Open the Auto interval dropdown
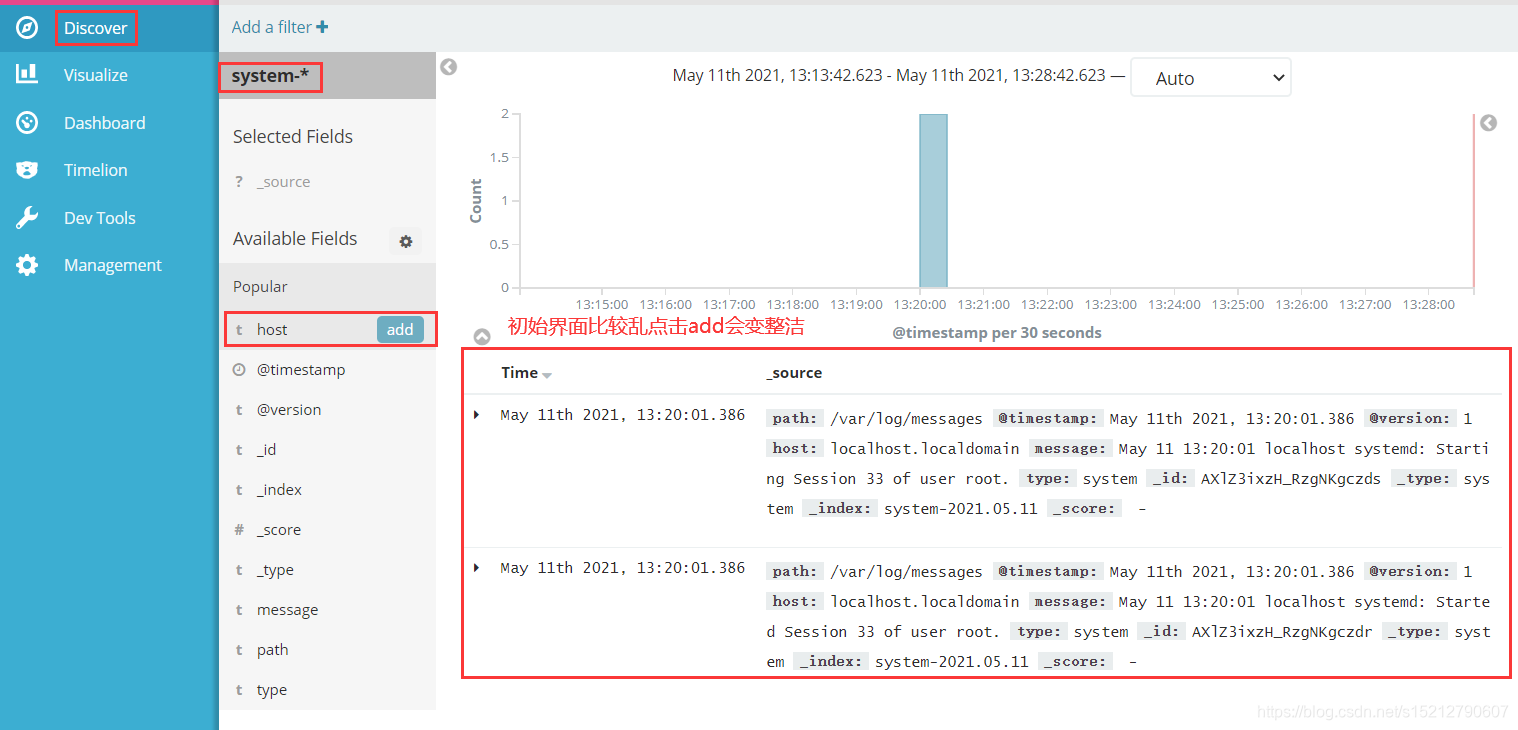 1210,78
